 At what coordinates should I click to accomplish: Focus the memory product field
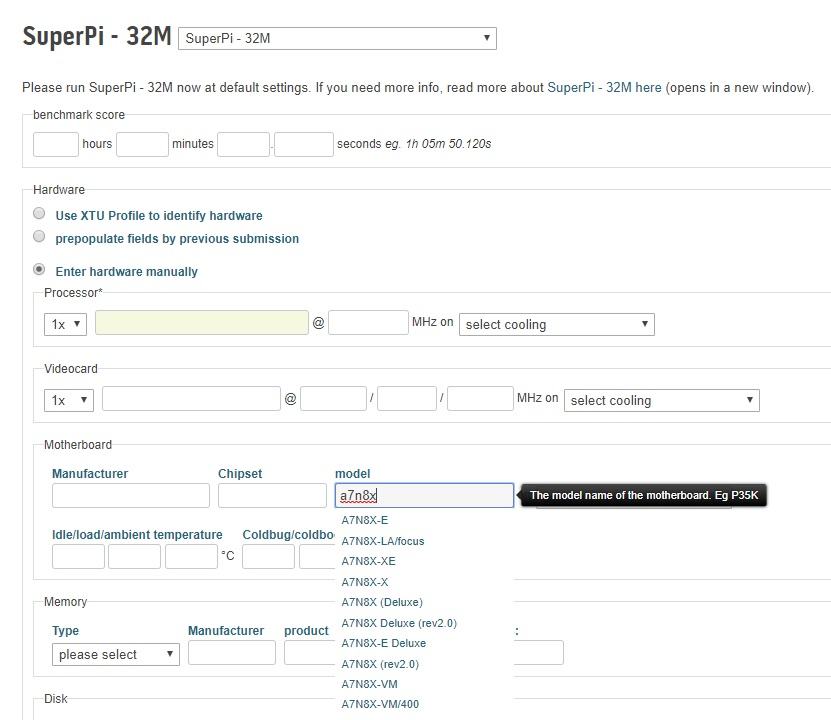(310, 653)
